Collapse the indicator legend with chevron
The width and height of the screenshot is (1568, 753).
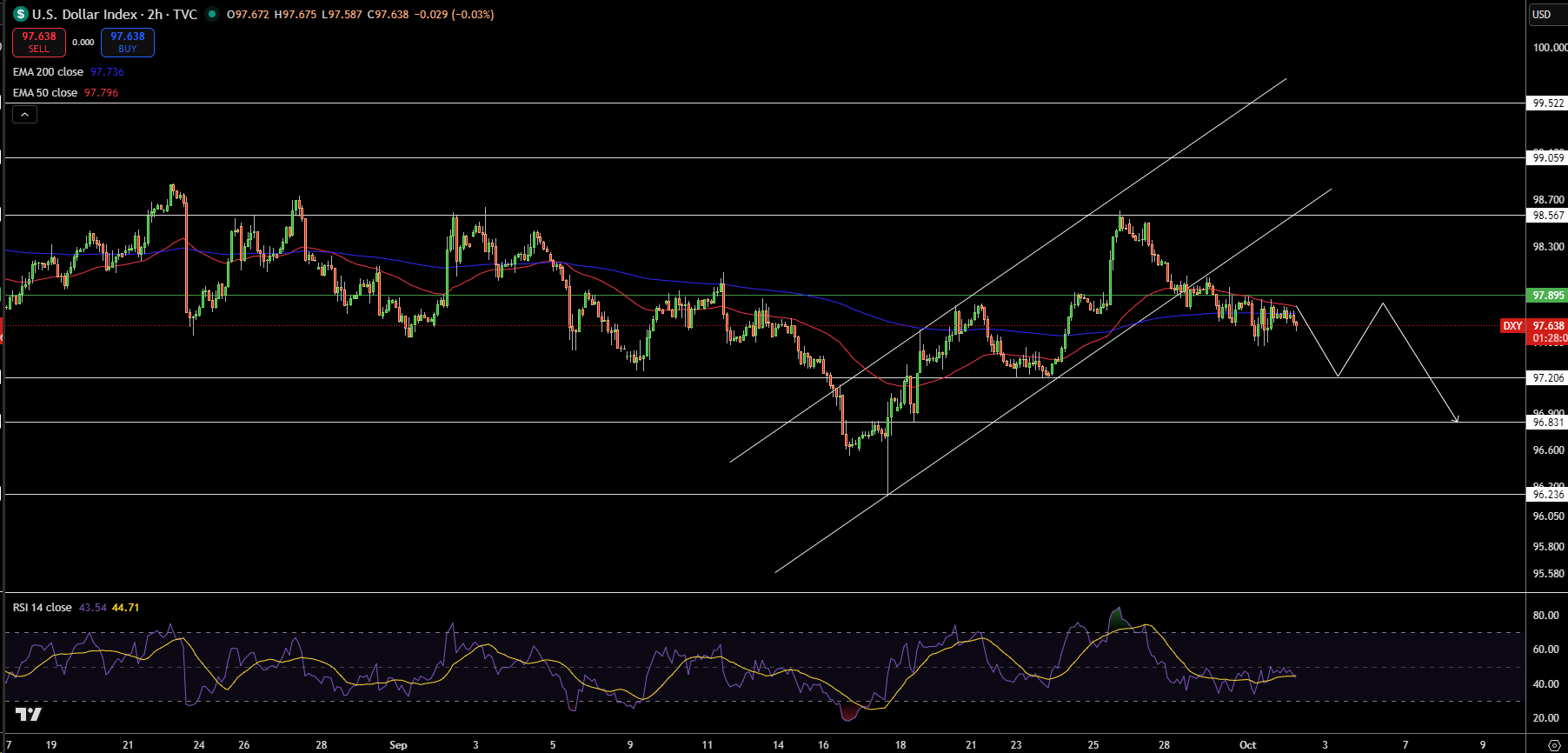[24, 114]
